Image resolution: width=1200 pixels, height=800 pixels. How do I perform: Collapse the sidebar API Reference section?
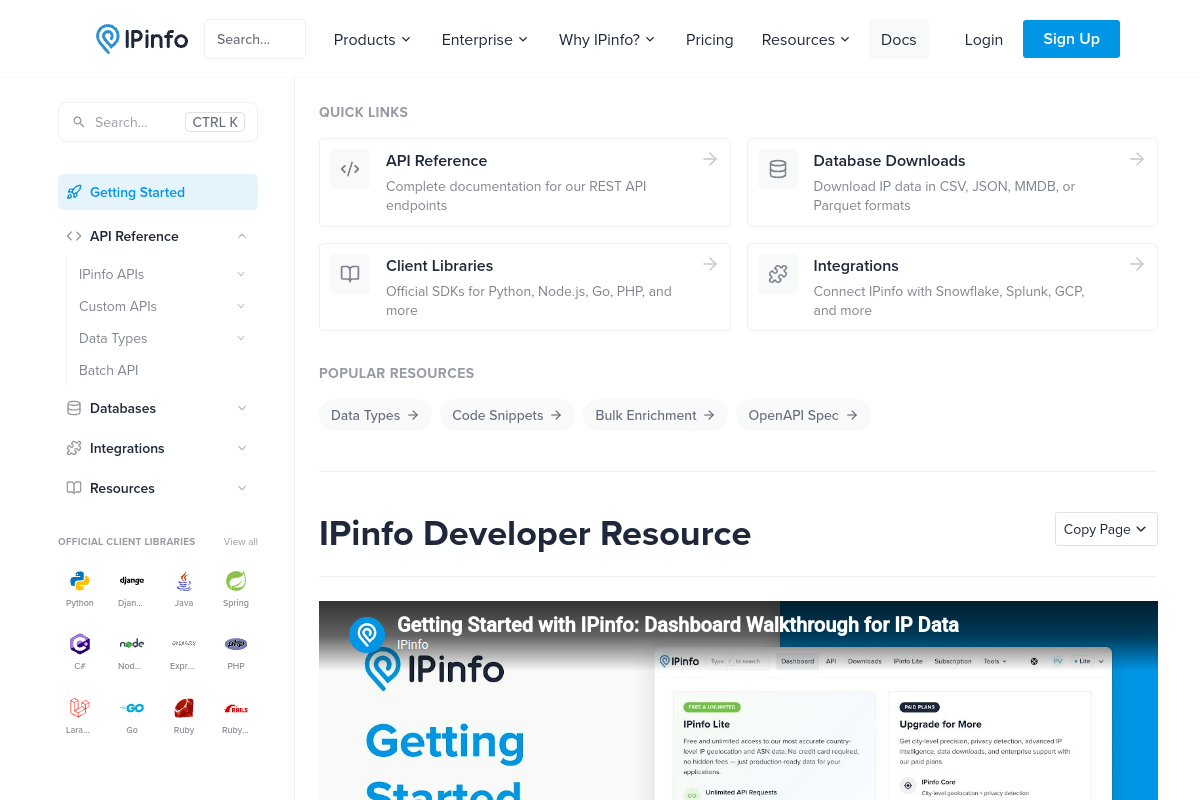[242, 236]
